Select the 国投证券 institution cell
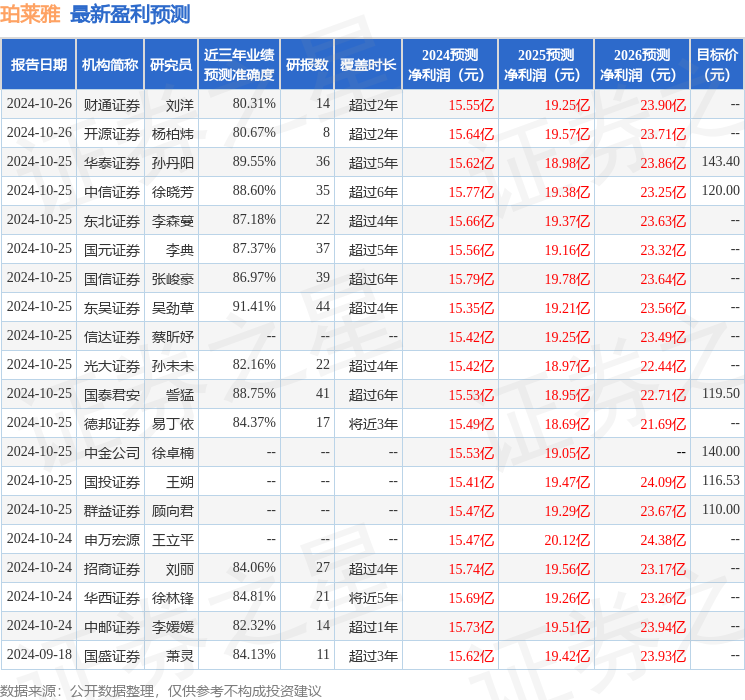The width and height of the screenshot is (745, 700). coord(112,482)
